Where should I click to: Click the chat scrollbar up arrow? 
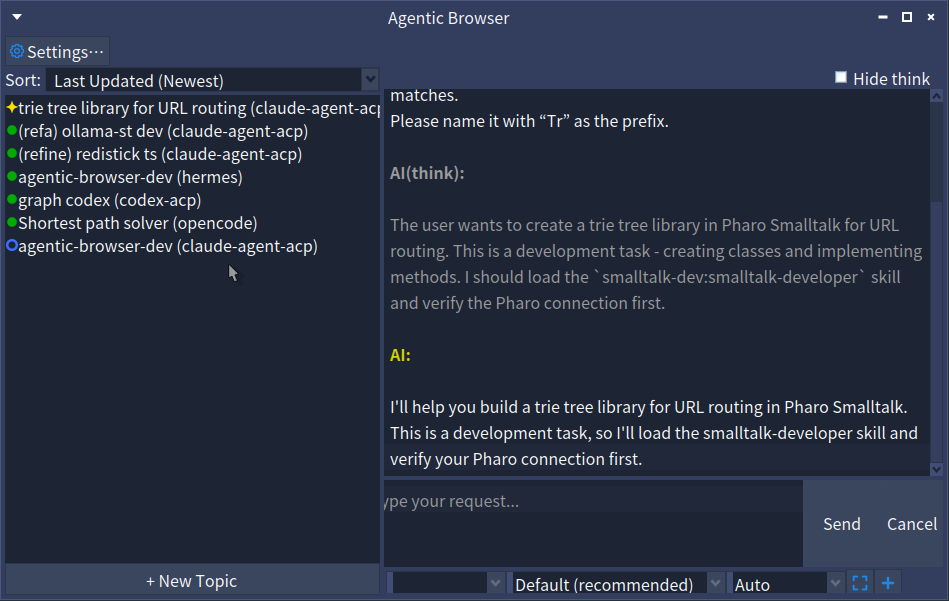tap(936, 96)
